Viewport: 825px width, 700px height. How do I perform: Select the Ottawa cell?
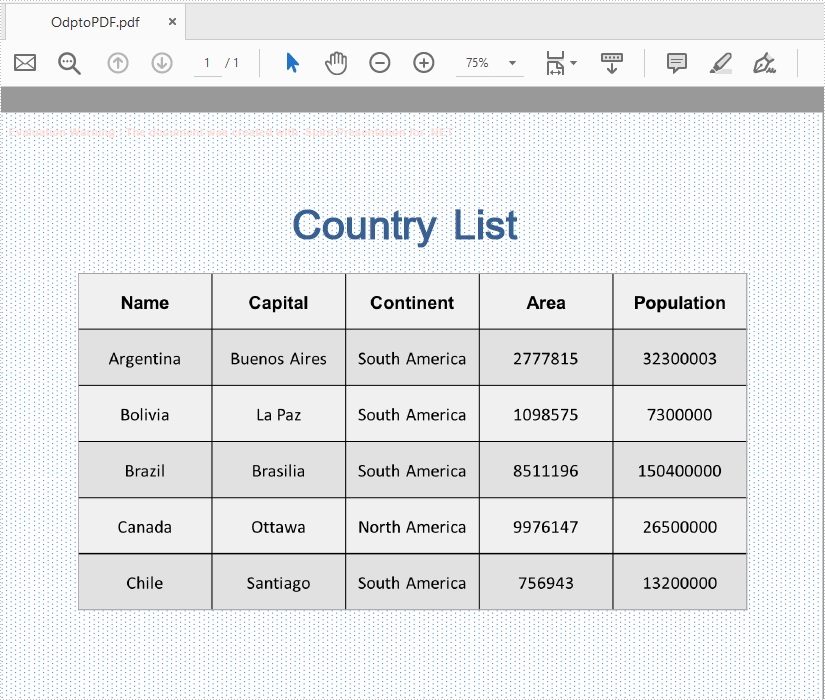click(x=278, y=527)
